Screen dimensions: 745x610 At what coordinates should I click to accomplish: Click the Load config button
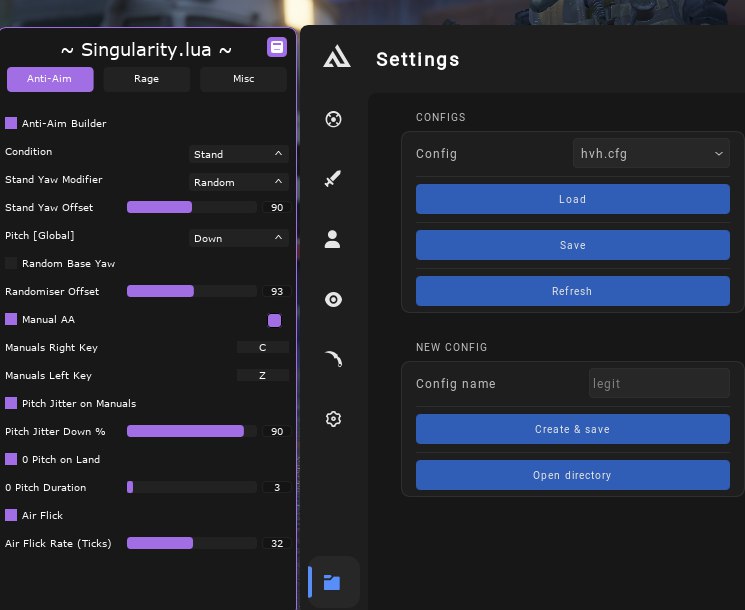[573, 199]
